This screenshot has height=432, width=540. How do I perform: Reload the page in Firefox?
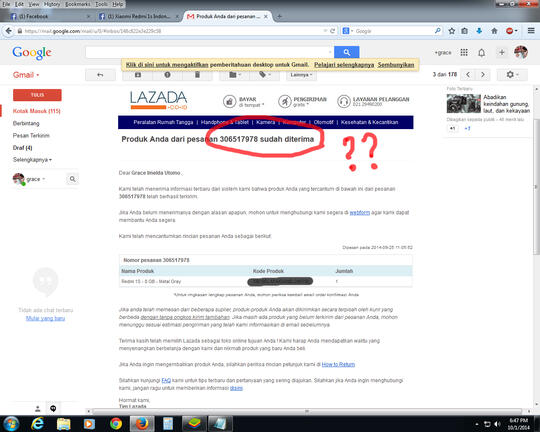(332, 31)
